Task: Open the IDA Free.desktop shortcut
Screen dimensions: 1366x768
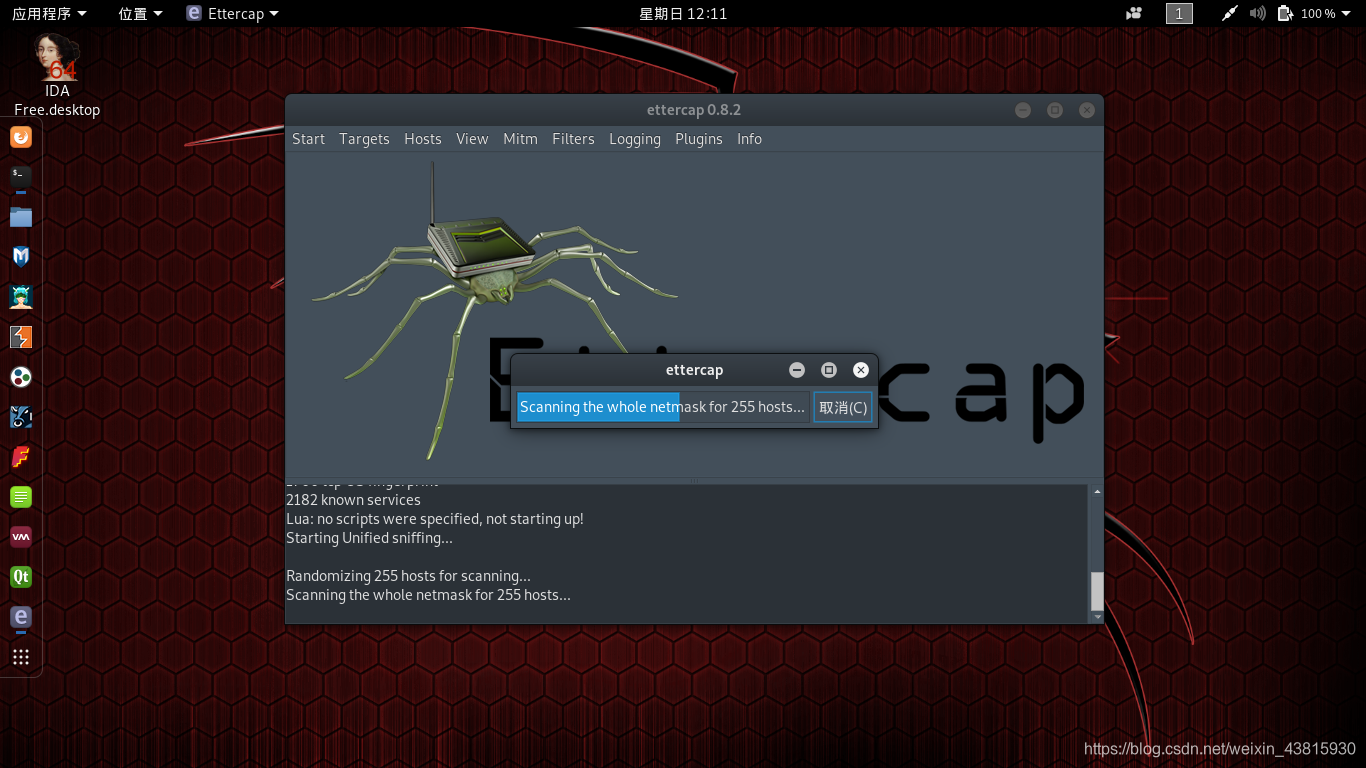Action: (x=57, y=75)
